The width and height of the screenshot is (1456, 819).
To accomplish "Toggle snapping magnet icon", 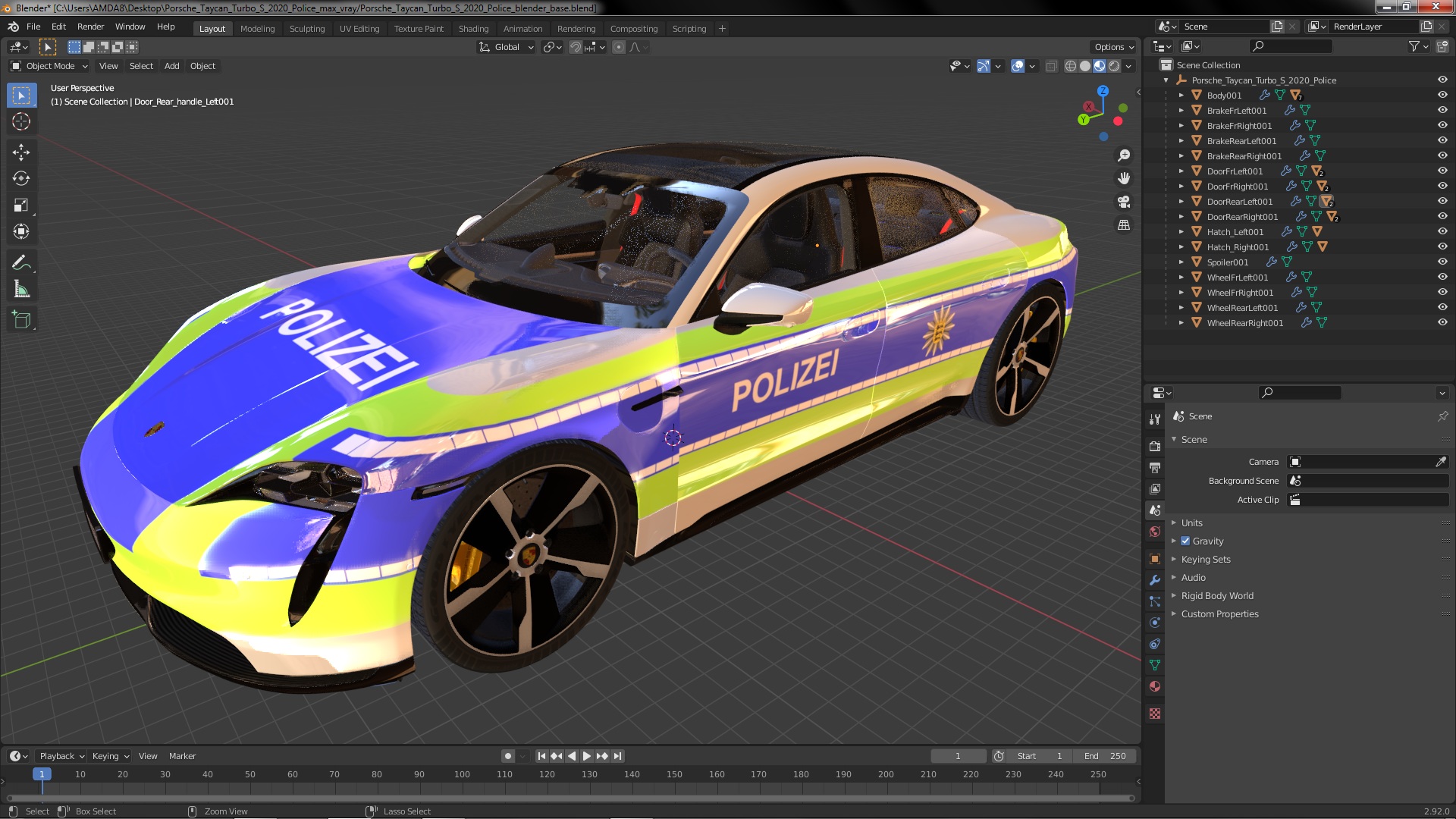I will pos(576,47).
